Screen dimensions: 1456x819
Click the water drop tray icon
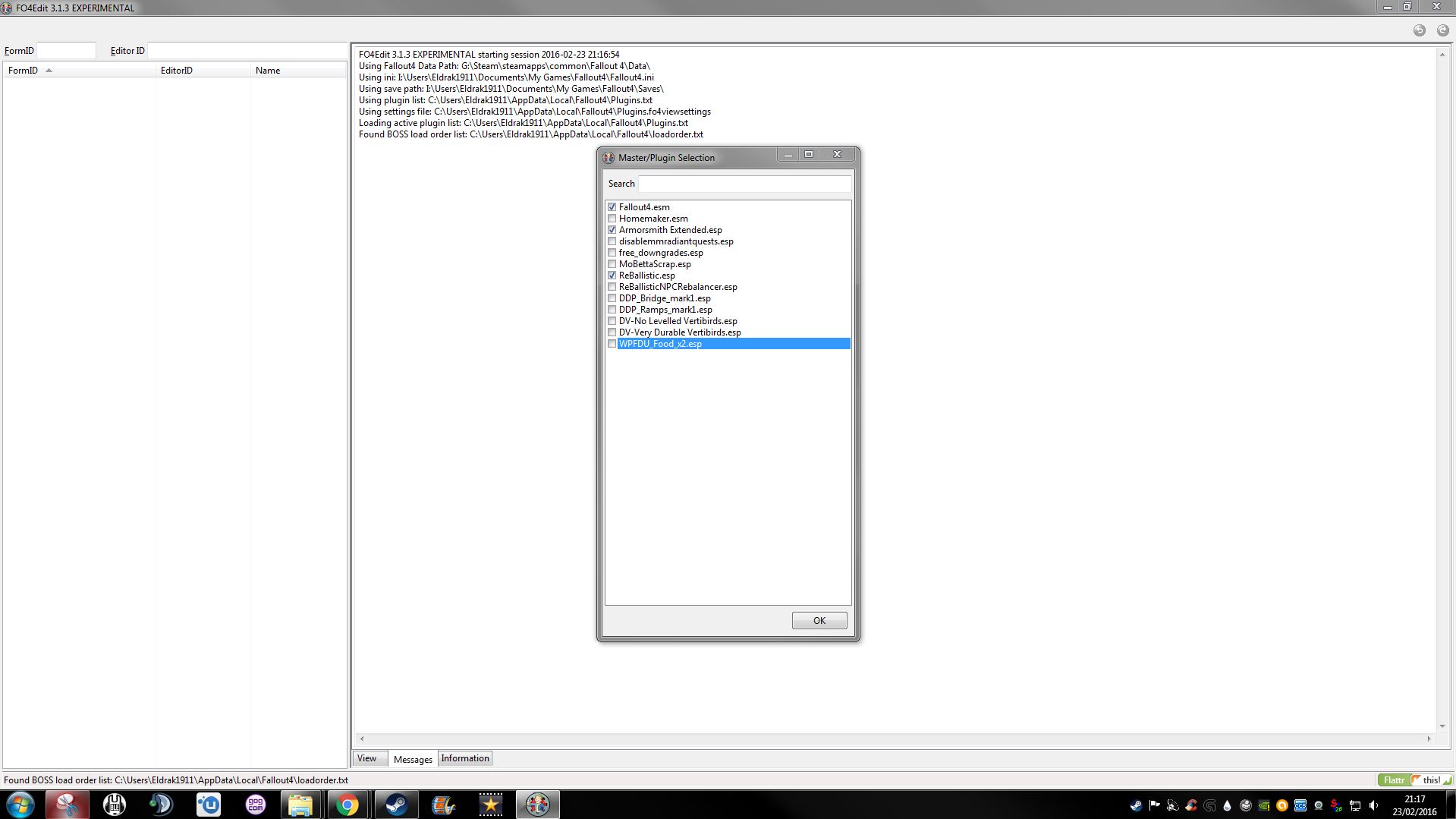(x=1228, y=805)
